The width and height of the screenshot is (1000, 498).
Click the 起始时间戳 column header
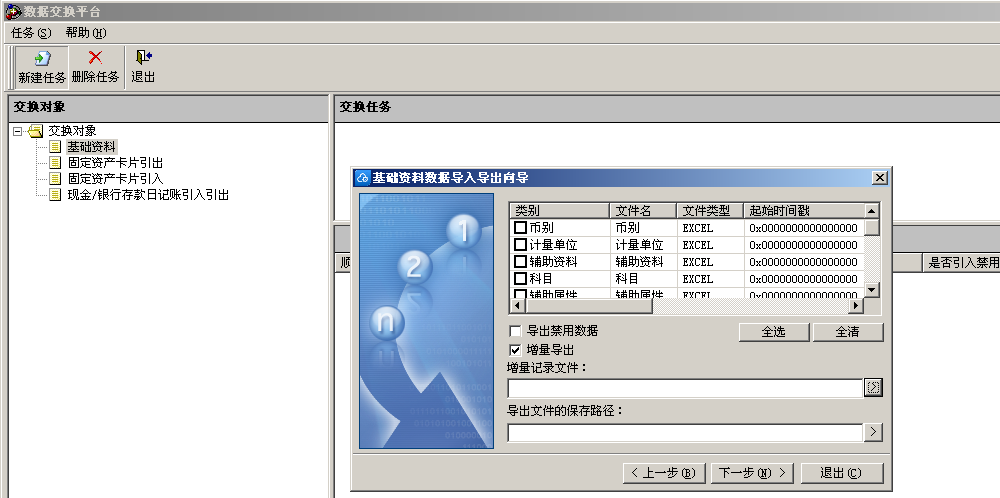pyautogui.click(x=804, y=210)
